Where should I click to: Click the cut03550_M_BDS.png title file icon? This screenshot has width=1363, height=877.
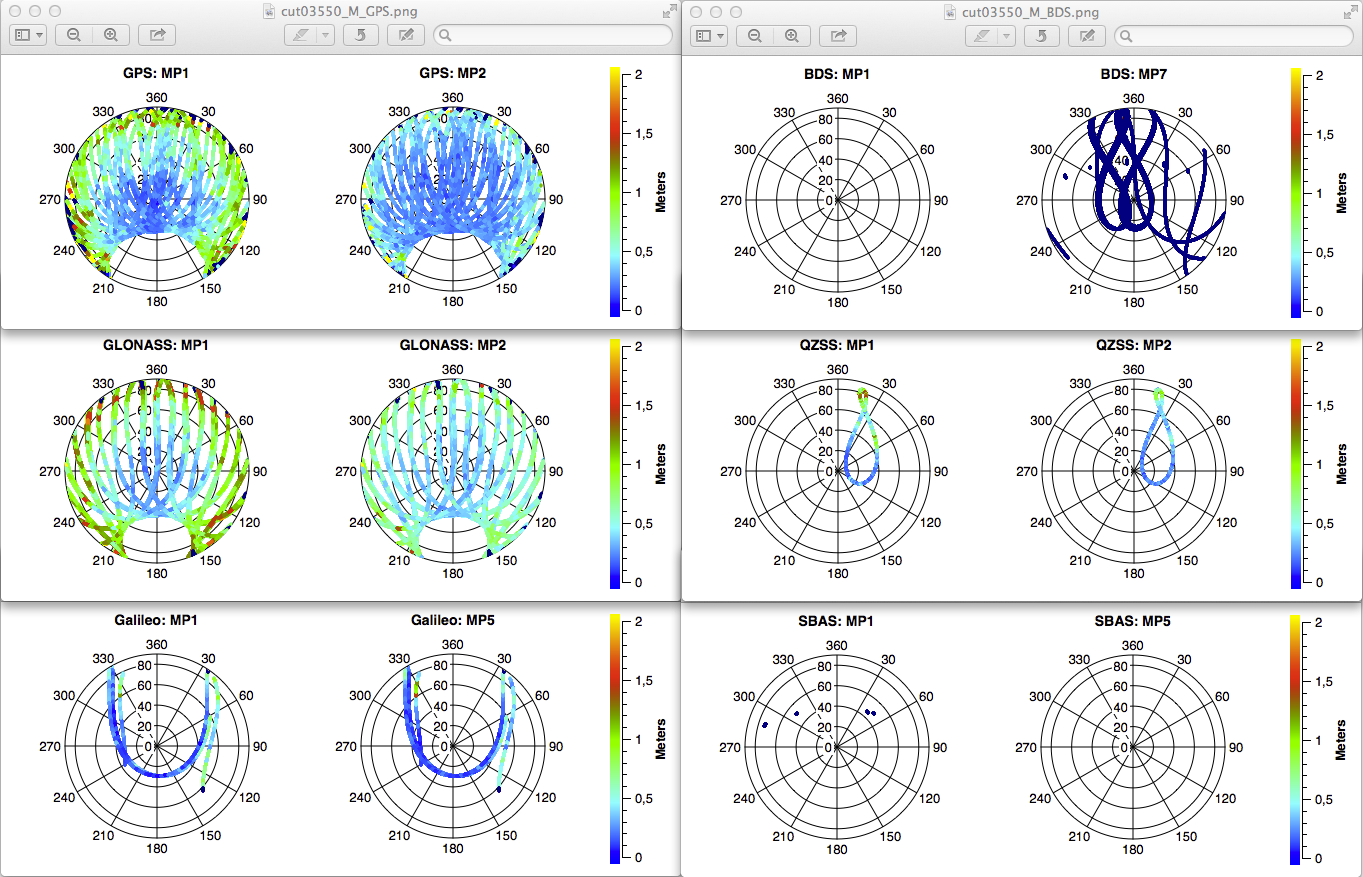951,12
